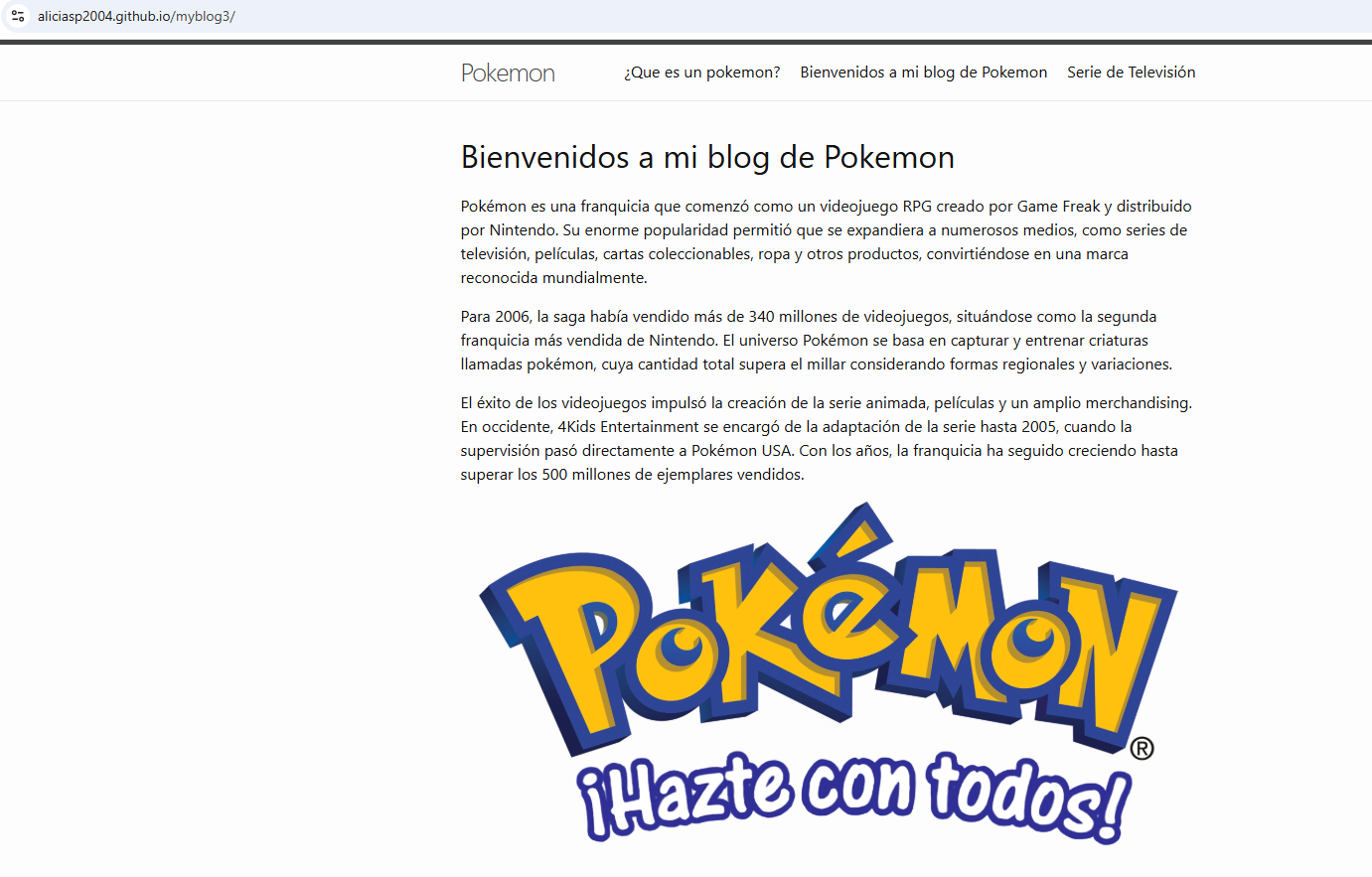Click the word RPG in first paragraph
The image size is (1372, 877).
pos(917,207)
